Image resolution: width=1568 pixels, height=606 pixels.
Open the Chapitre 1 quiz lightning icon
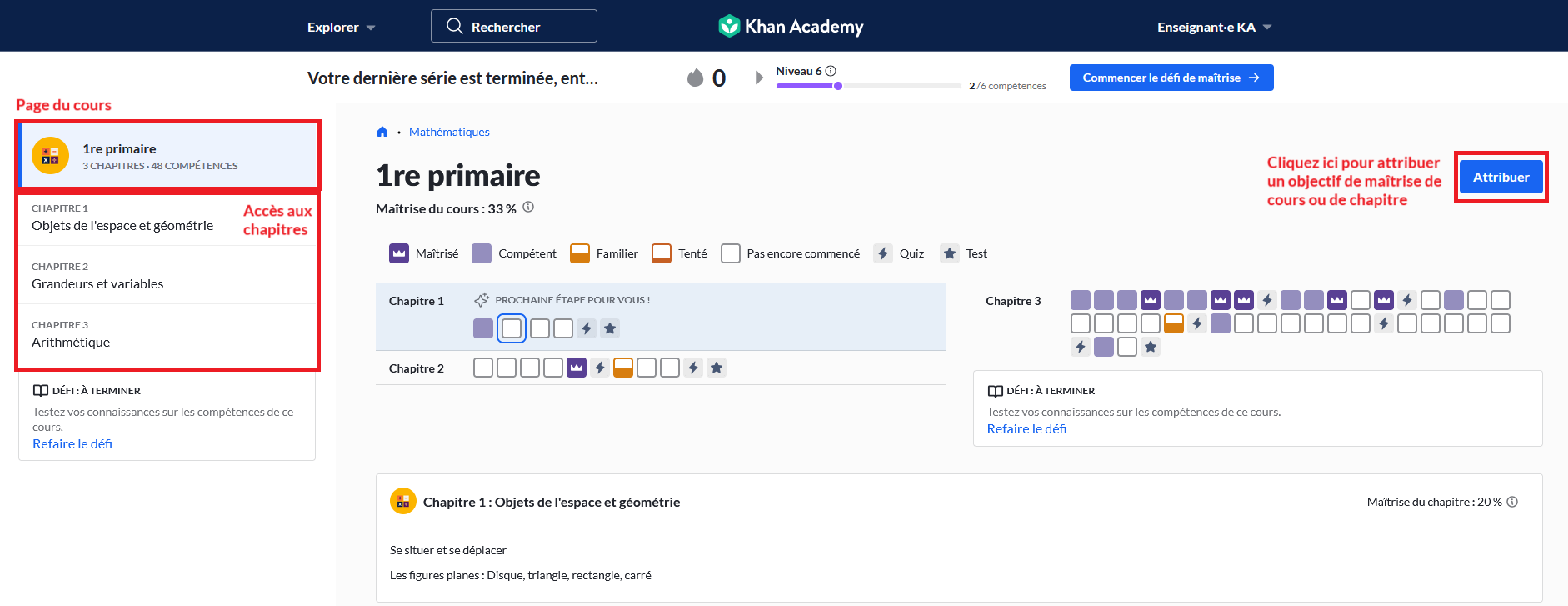(587, 328)
